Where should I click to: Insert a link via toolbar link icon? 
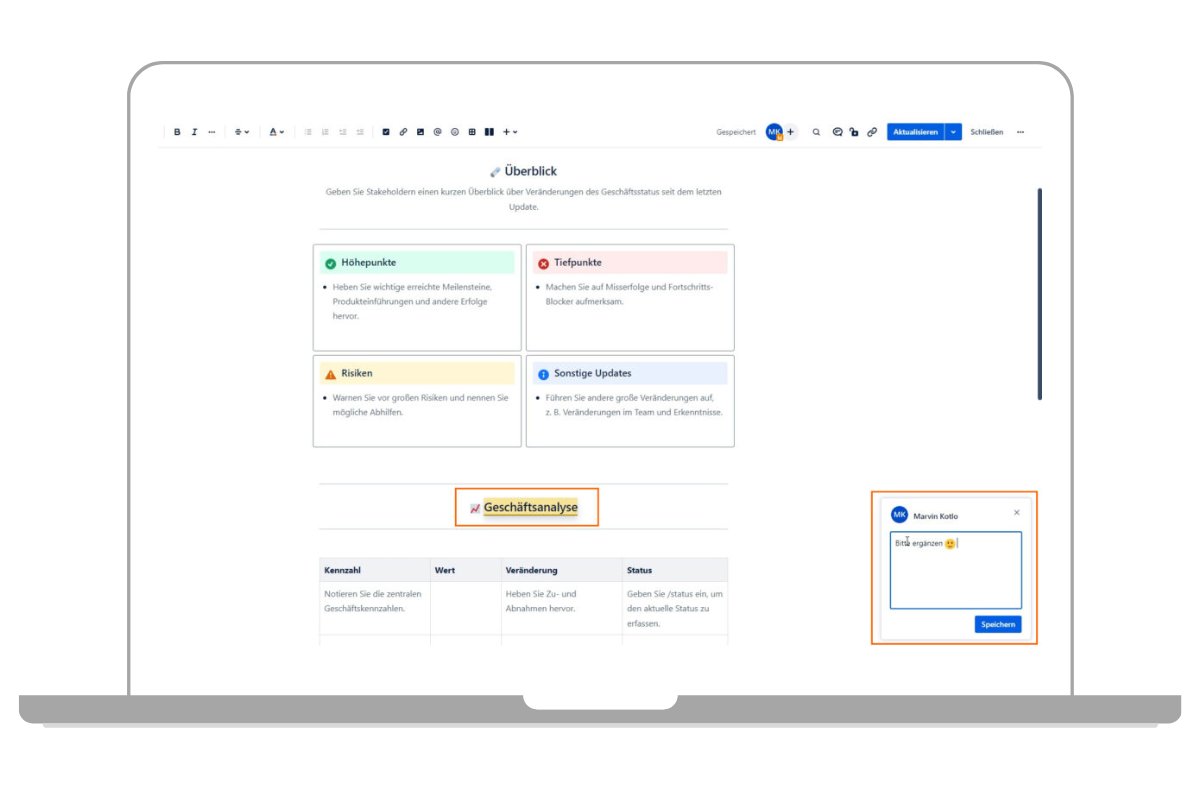pos(403,132)
